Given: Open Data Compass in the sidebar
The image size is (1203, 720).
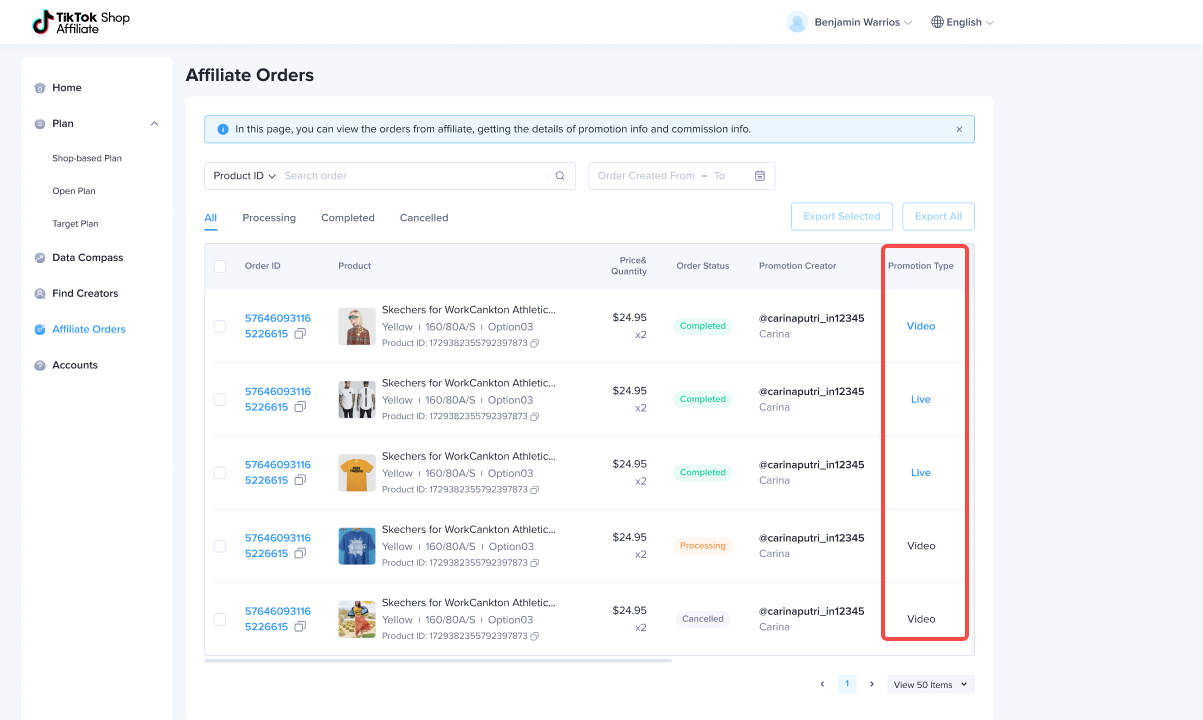Looking at the screenshot, I should (x=87, y=258).
